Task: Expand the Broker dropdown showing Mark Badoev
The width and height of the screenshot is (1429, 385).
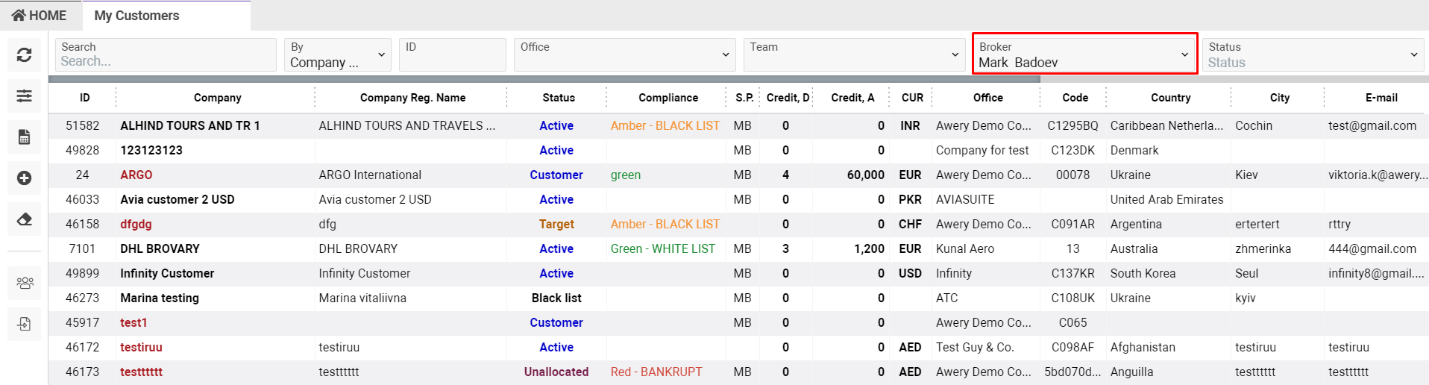Action: [x=1085, y=54]
